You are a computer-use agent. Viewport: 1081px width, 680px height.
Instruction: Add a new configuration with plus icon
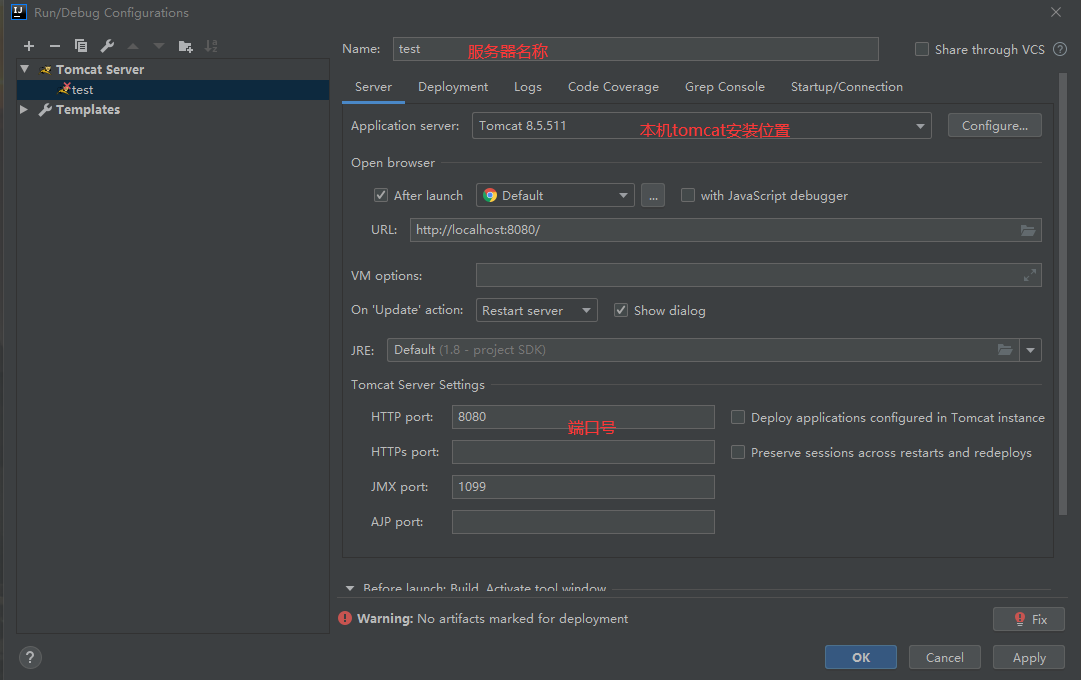coord(29,46)
